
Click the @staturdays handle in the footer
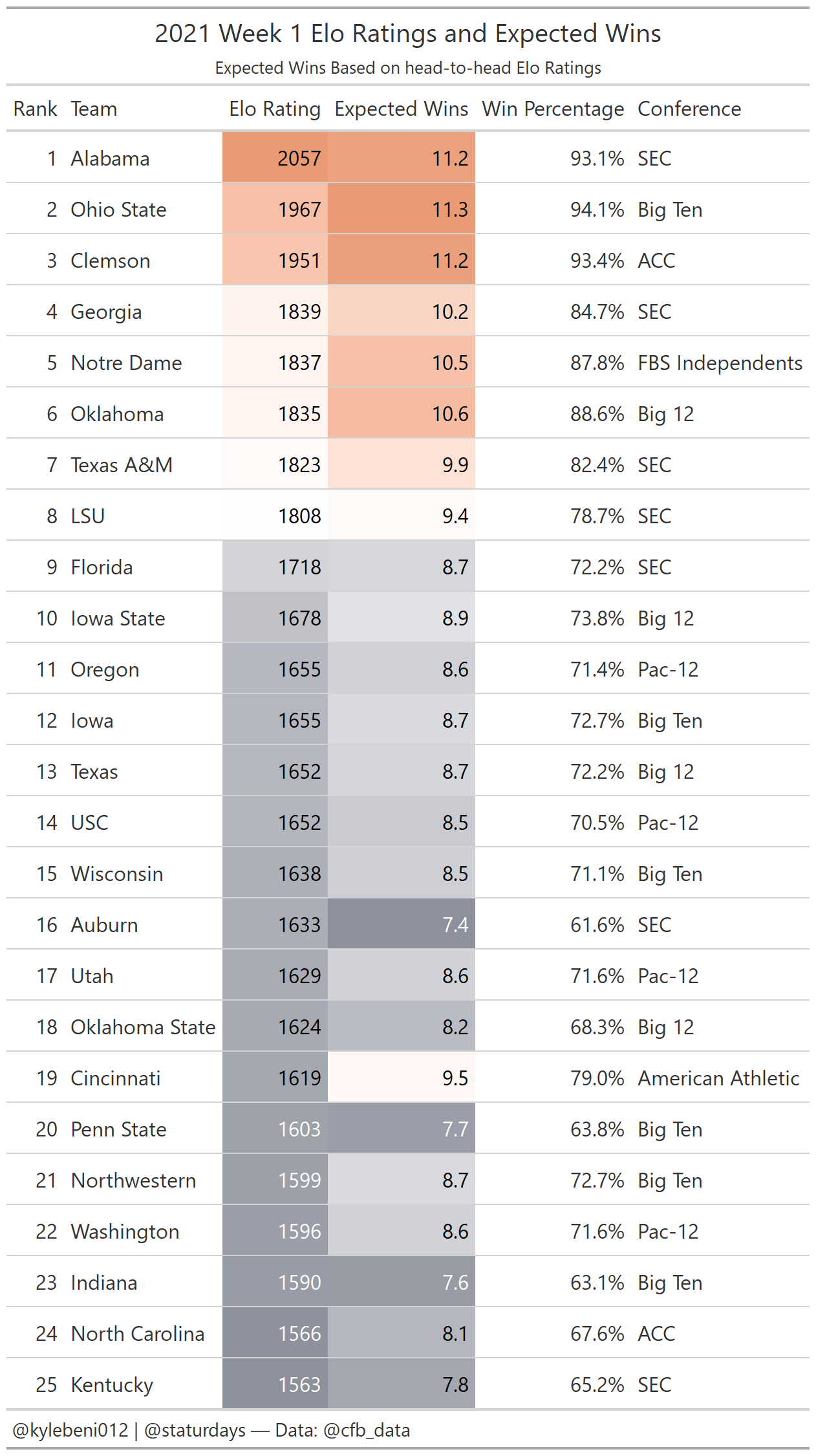(x=195, y=1430)
